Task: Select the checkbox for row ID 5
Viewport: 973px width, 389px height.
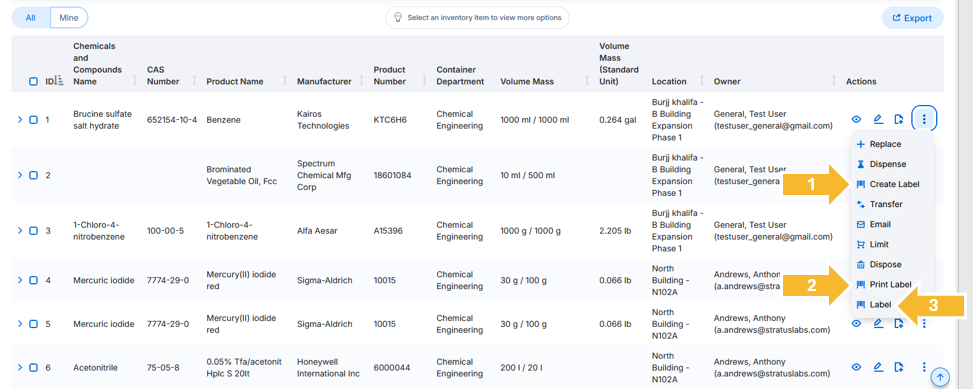Action: coord(34,323)
